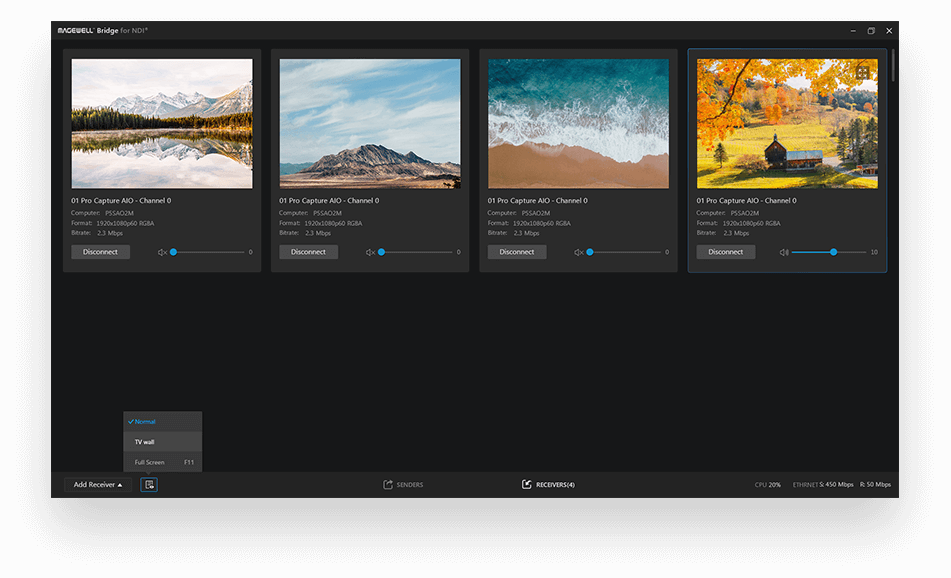Select the desert mountain preview thumbnail
Screen dimensions: 951x578
370,124
